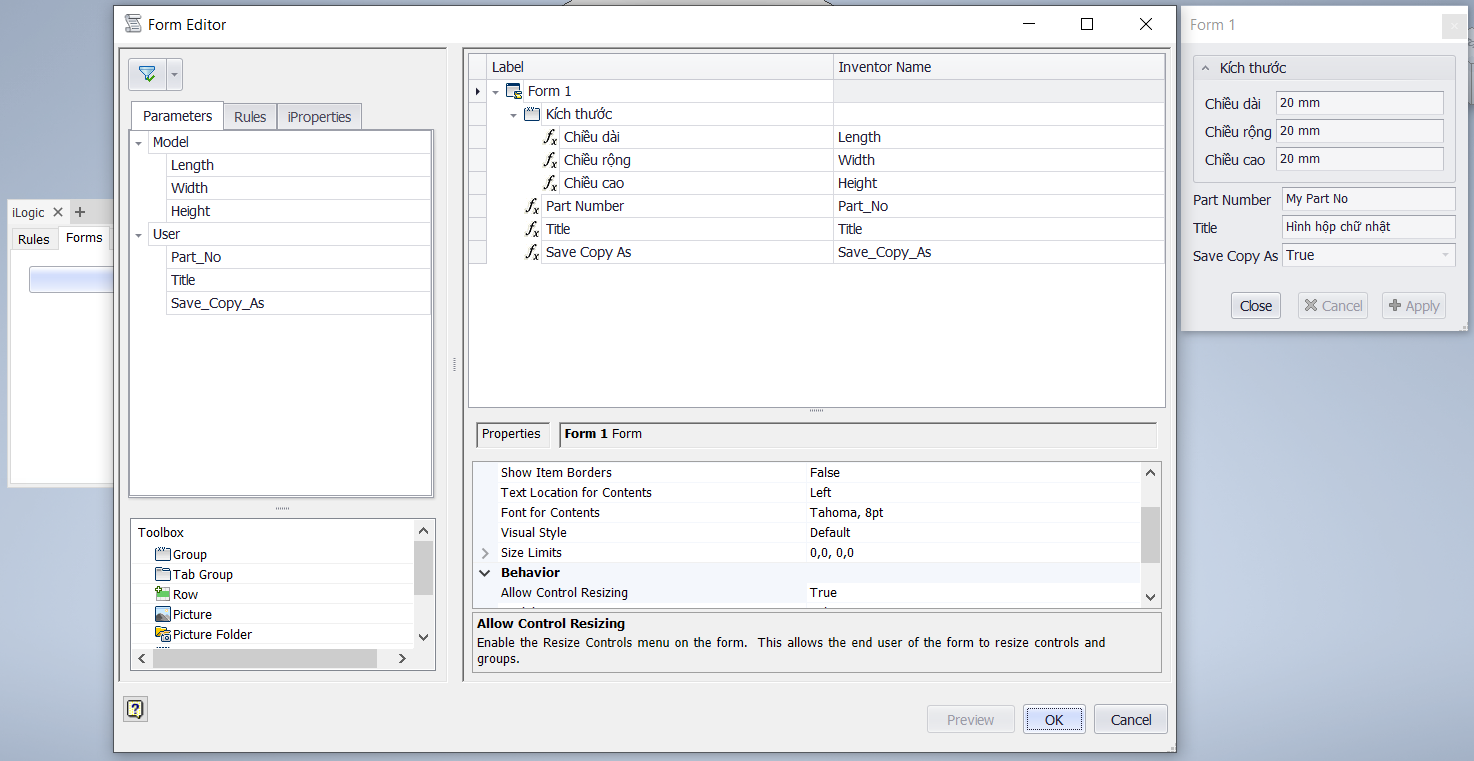Collapse the Behavior property section
The image size is (1474, 761).
click(485, 573)
